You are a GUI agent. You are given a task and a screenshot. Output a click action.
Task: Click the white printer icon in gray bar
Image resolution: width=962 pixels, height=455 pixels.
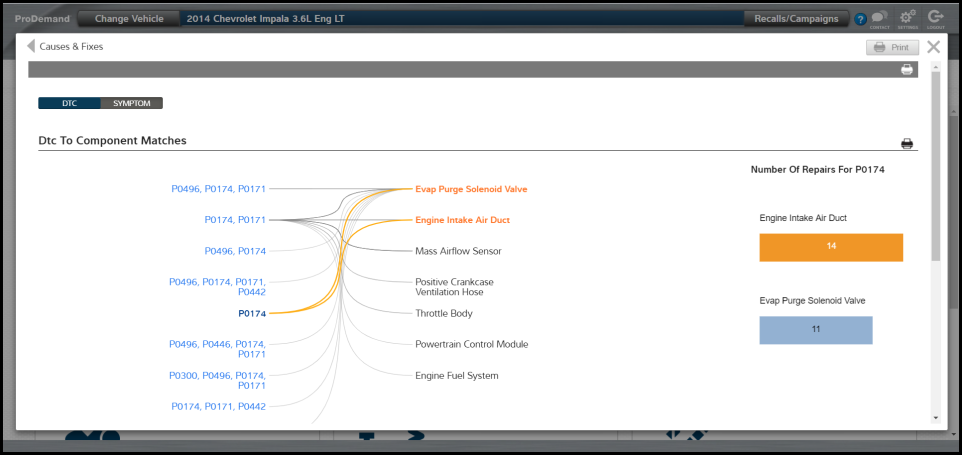point(907,70)
